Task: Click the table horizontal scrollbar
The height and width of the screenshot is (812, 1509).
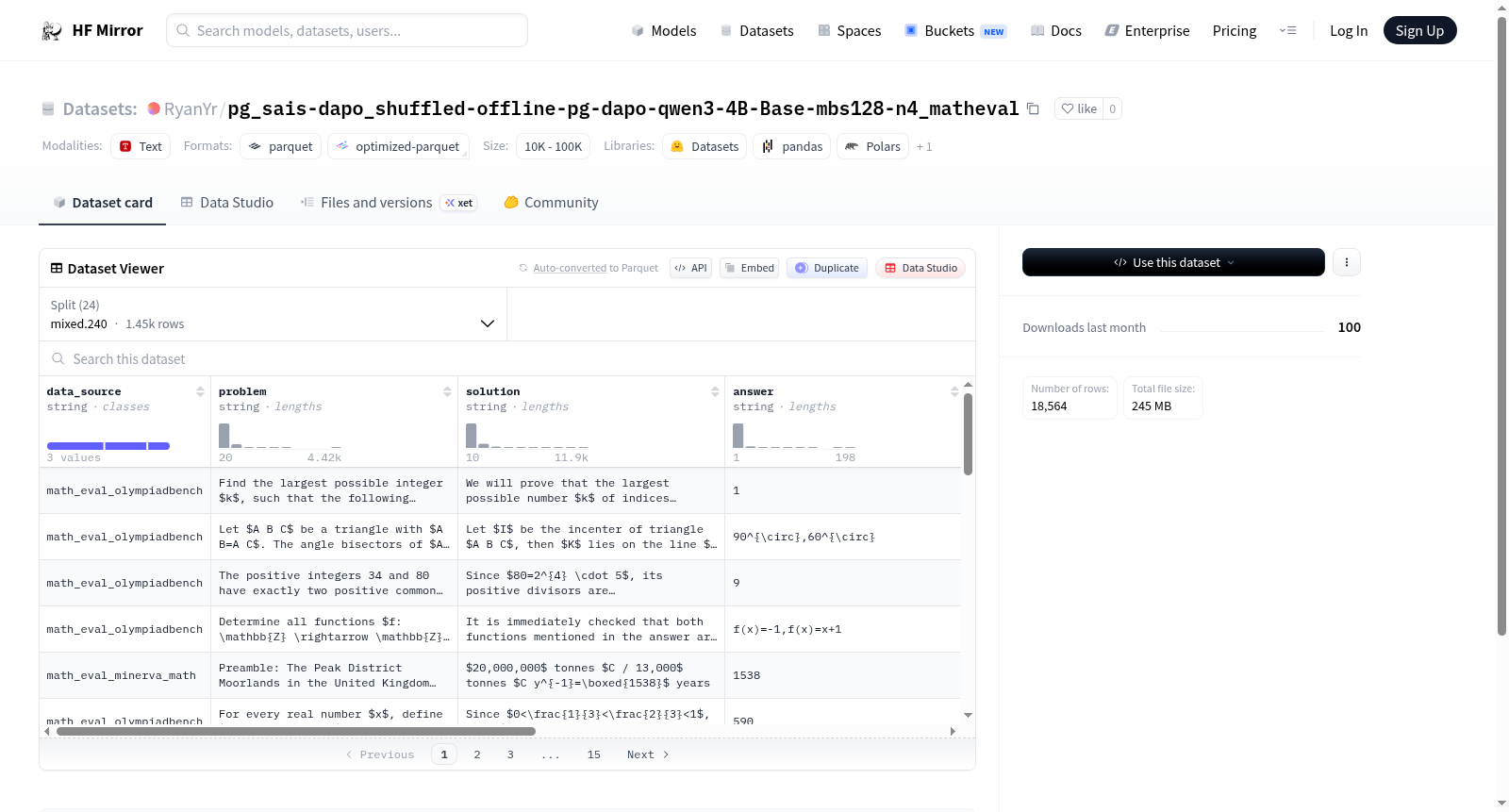Action: coord(296,731)
